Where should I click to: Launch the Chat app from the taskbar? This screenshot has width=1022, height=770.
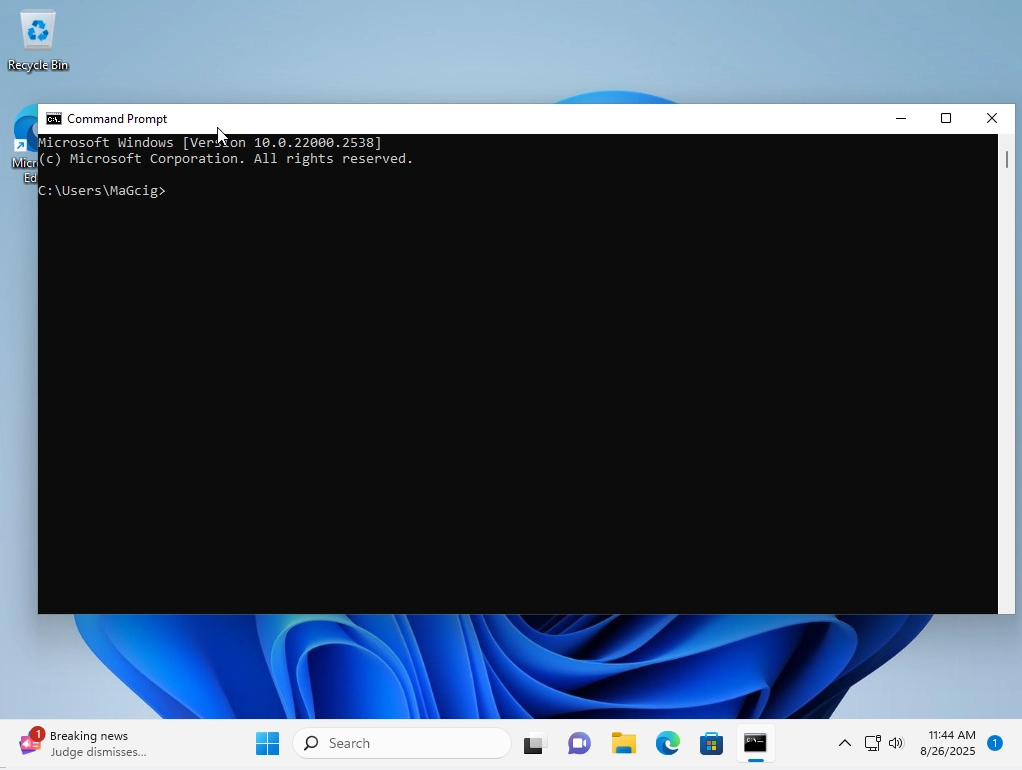pos(579,744)
